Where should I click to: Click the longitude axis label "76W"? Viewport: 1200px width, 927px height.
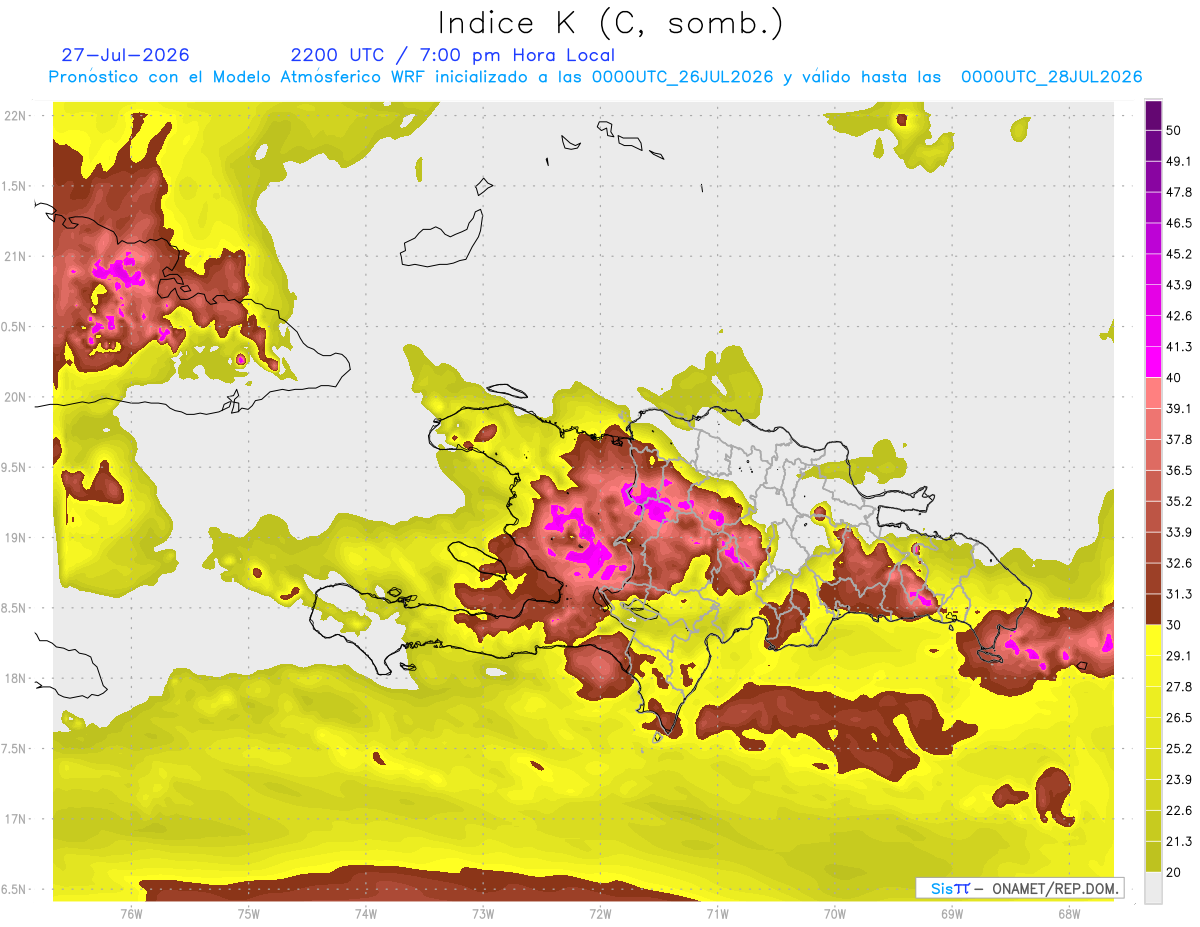click(131, 914)
